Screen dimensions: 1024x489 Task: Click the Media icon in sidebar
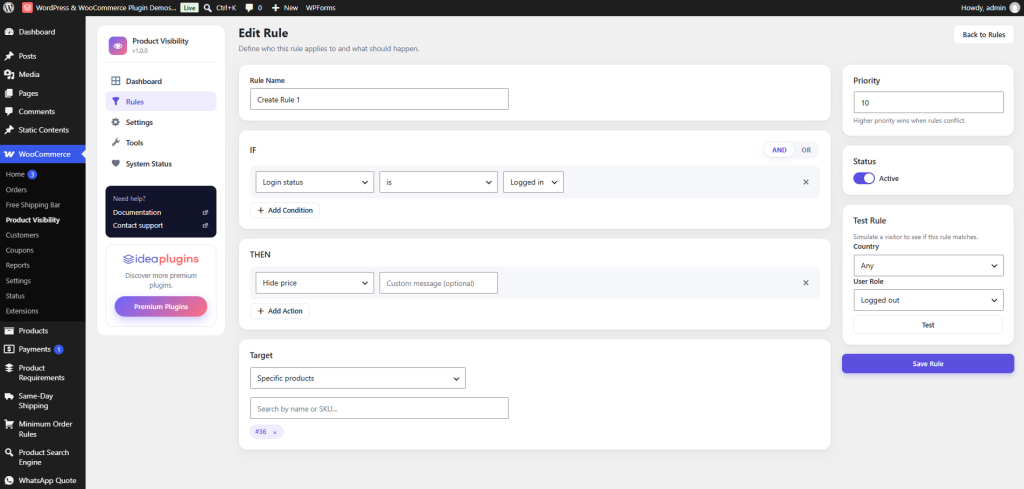9,74
